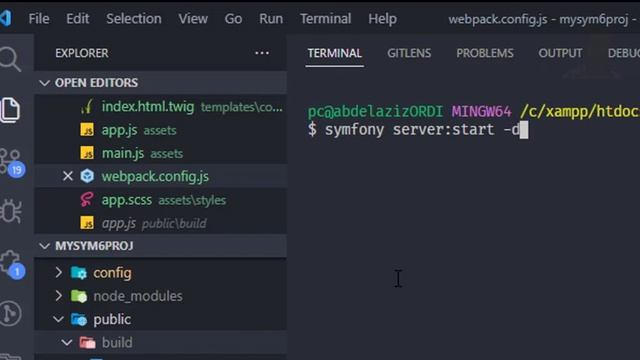Open the Selection menu

click(134, 19)
